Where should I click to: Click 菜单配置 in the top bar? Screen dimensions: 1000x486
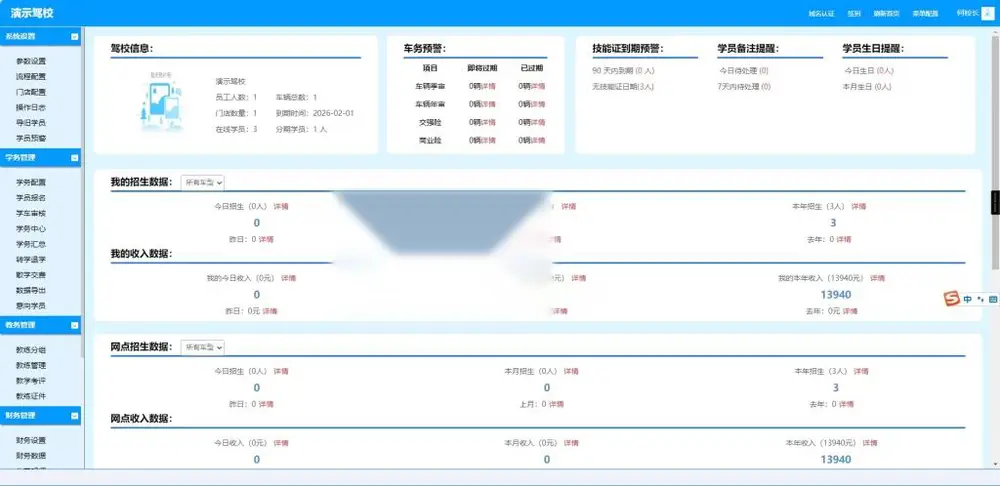pos(925,13)
